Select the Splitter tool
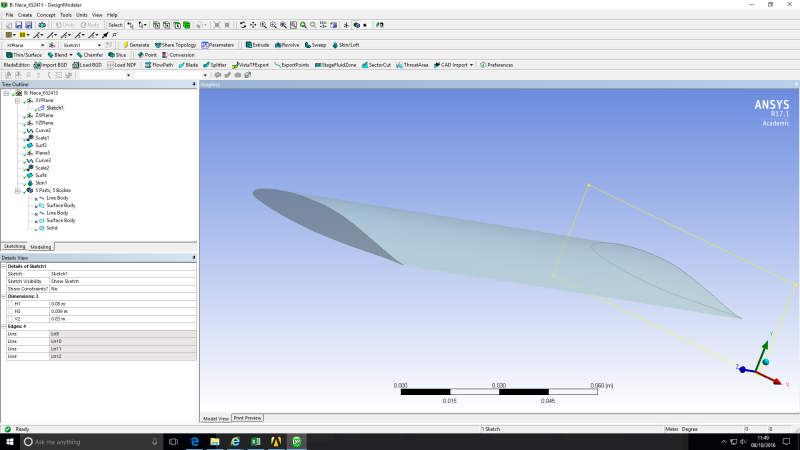Image resolution: width=800 pixels, height=450 pixels. click(x=215, y=65)
